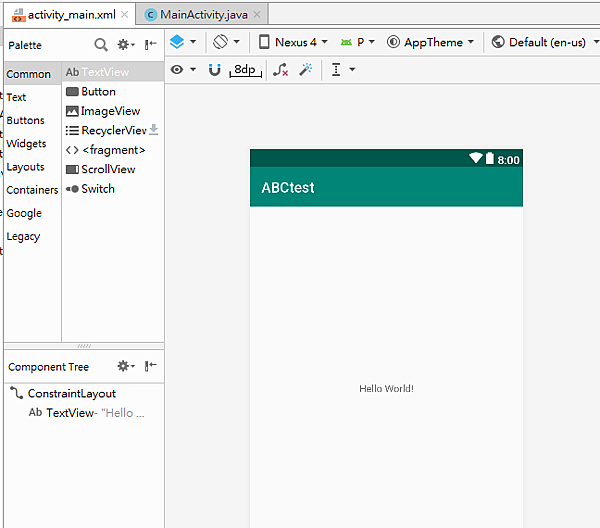Set default margins via 8dp button
The width and height of the screenshot is (600, 528).
pos(245,70)
